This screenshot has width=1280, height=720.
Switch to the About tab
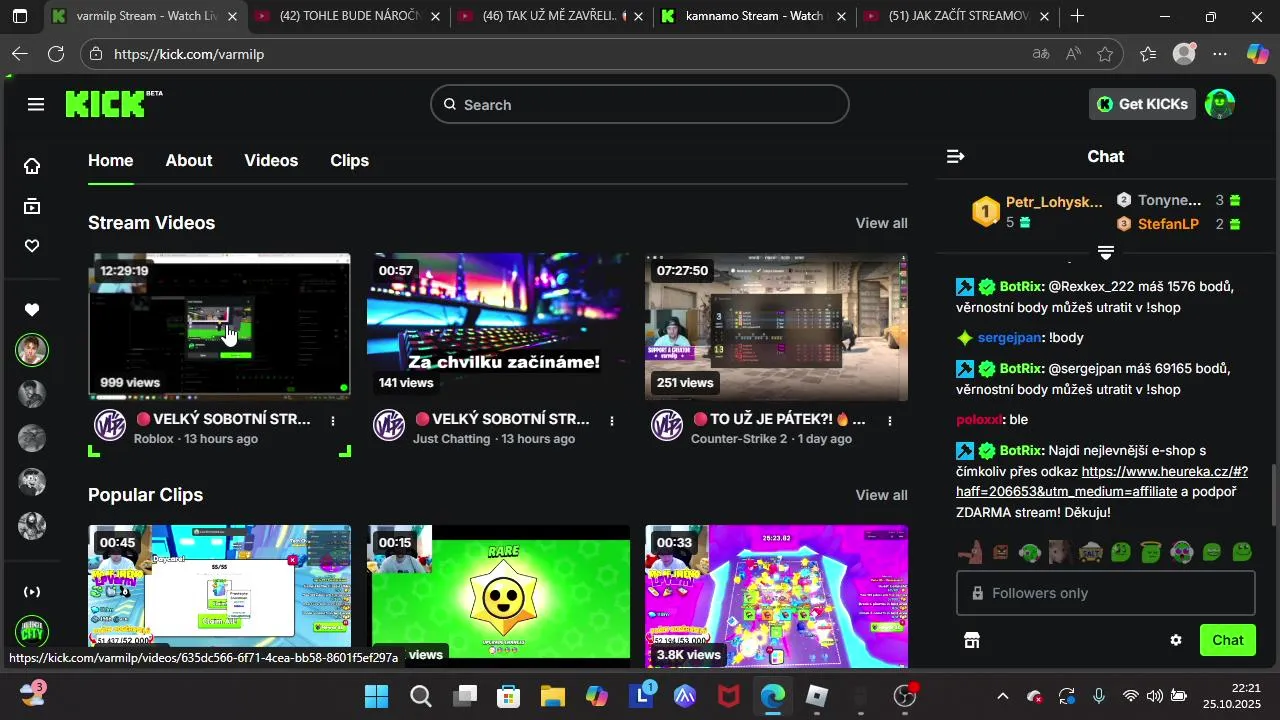click(x=189, y=160)
